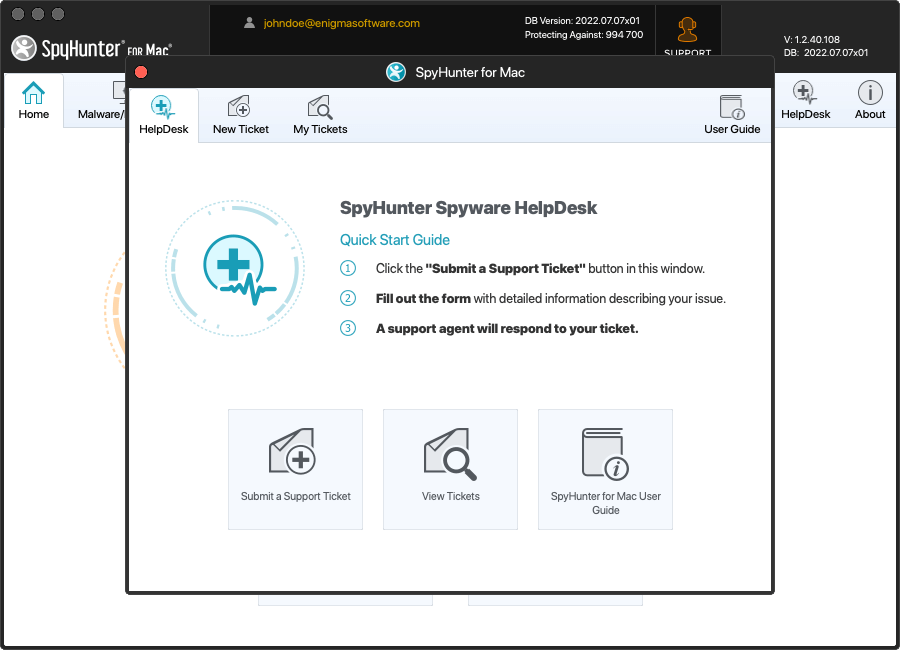Click the Quick Start Guide heading

pyautogui.click(x=395, y=240)
